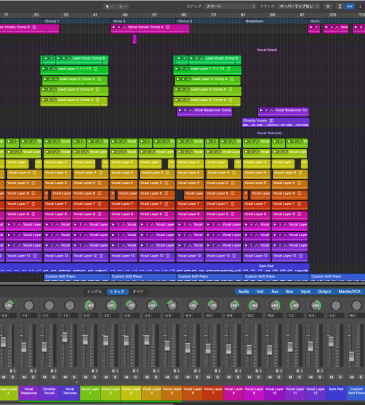Mute the Vocal Layer 6 channel strip
365x405 pixels.
click(x=188, y=377)
